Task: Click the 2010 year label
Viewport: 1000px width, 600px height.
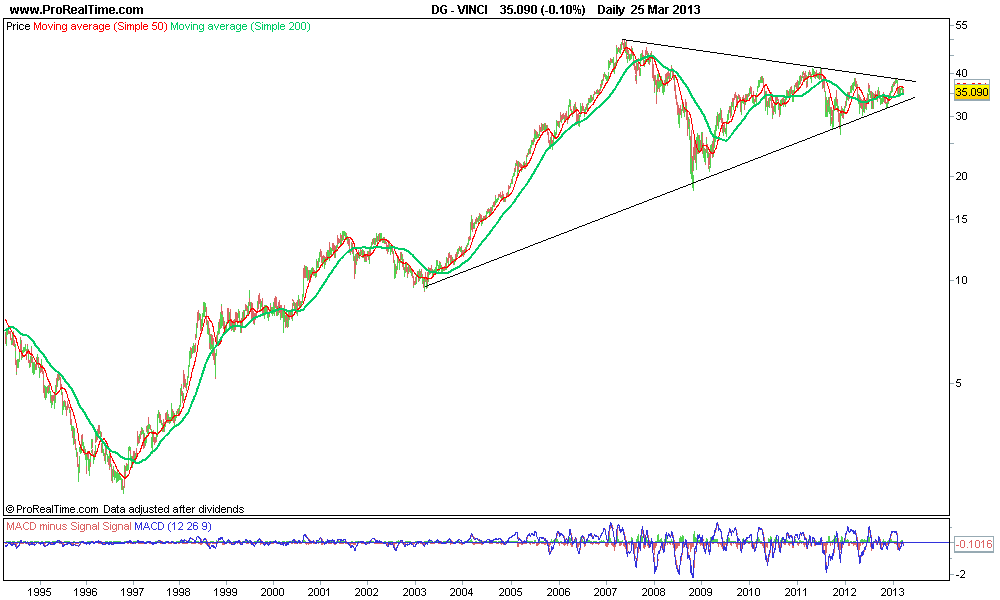Action: [749, 591]
